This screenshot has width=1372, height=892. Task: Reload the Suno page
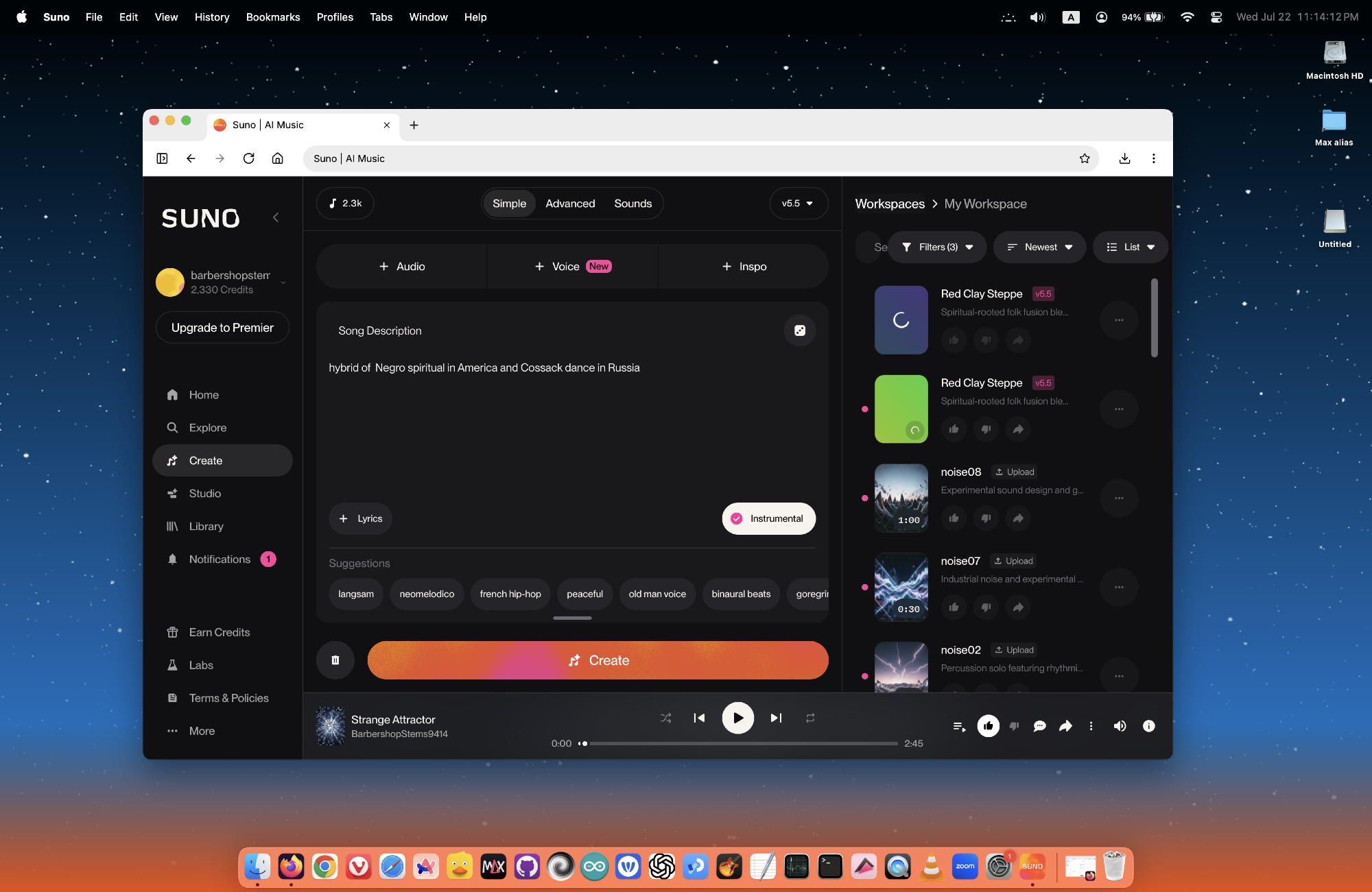click(248, 158)
